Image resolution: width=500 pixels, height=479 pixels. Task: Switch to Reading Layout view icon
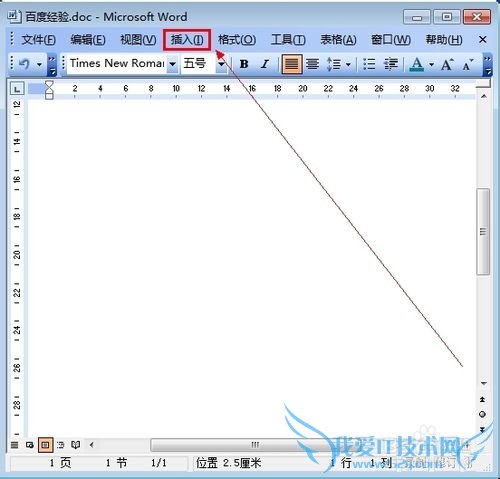click(76, 445)
